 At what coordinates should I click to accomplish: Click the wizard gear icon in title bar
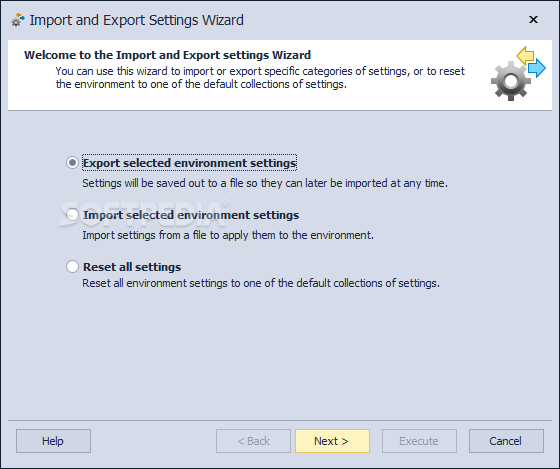[18, 20]
